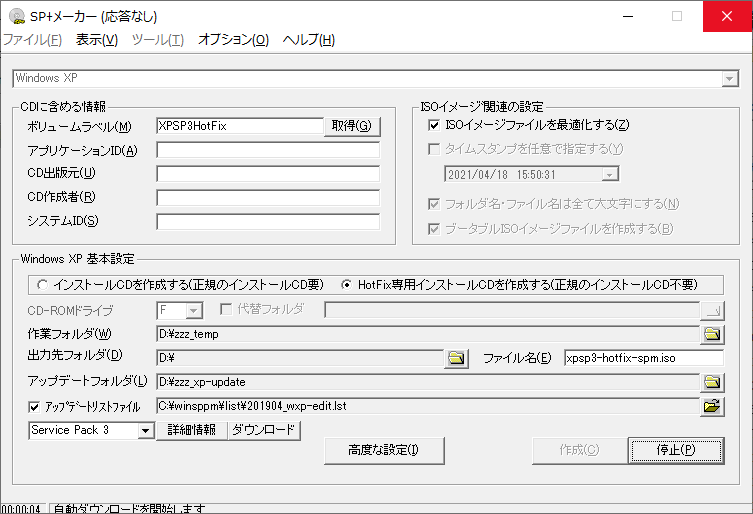Screen dimensions: 753x514
Task: Click the SP+メーカー app icon in title bar
Action: (17, 16)
